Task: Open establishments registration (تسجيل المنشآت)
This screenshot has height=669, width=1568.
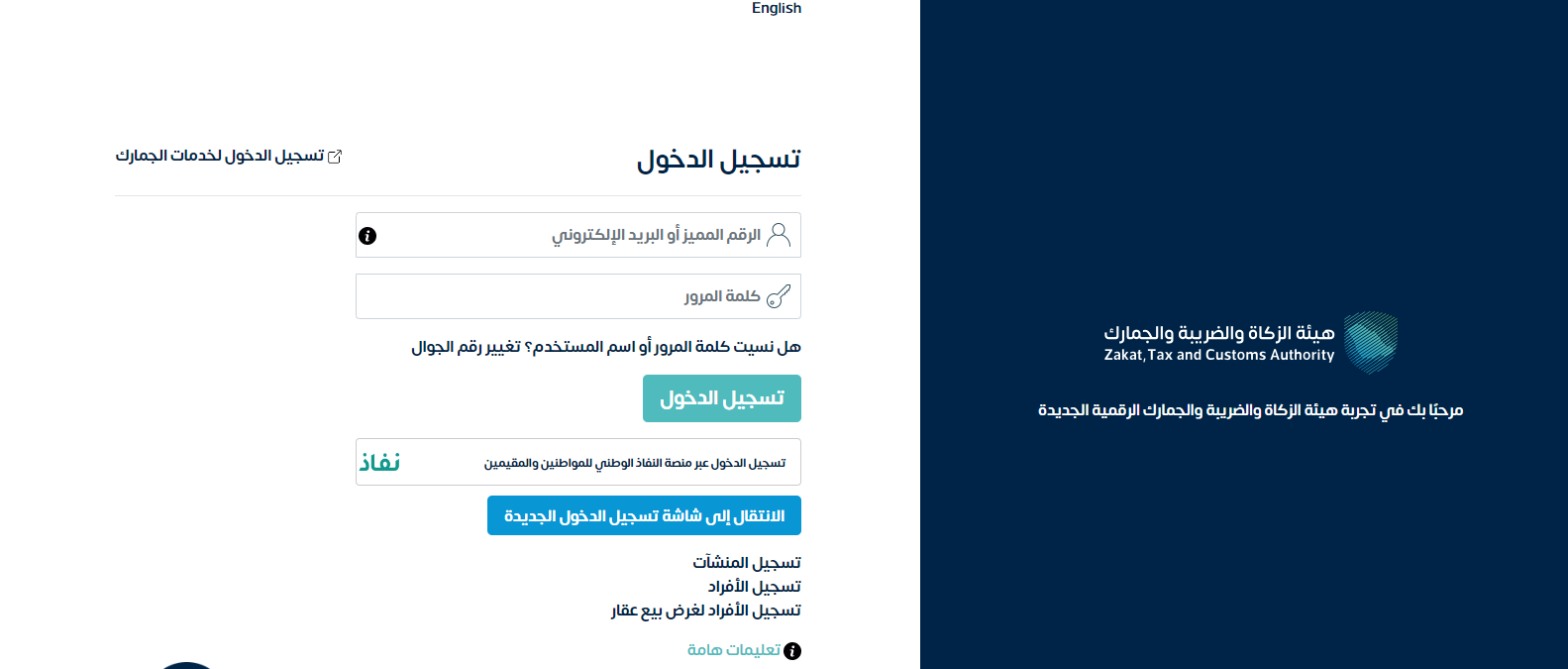Action: [x=747, y=563]
